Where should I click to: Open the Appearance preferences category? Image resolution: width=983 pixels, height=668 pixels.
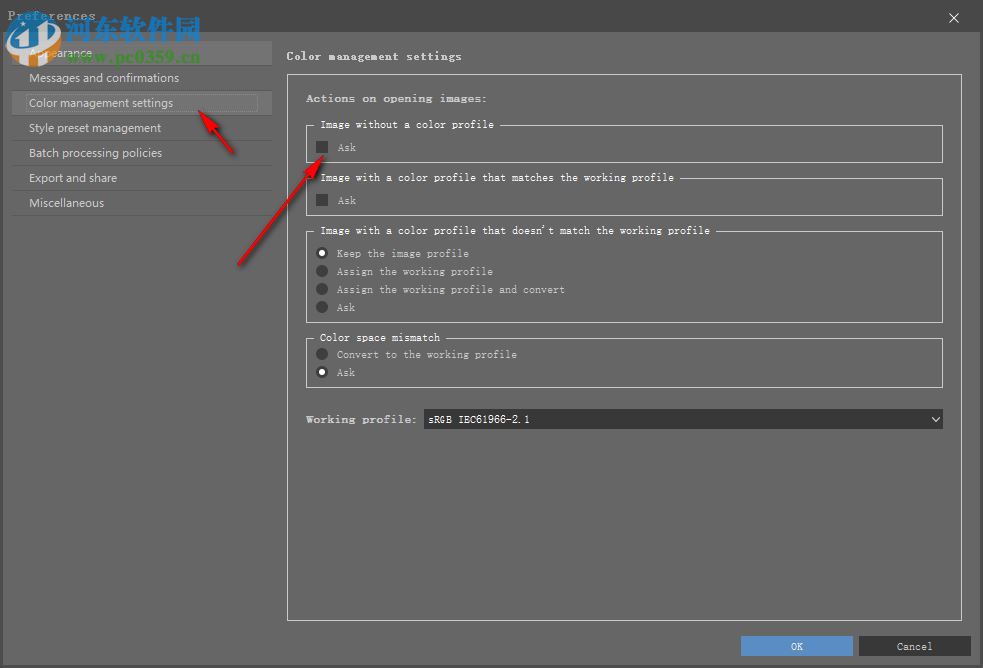click(x=142, y=53)
